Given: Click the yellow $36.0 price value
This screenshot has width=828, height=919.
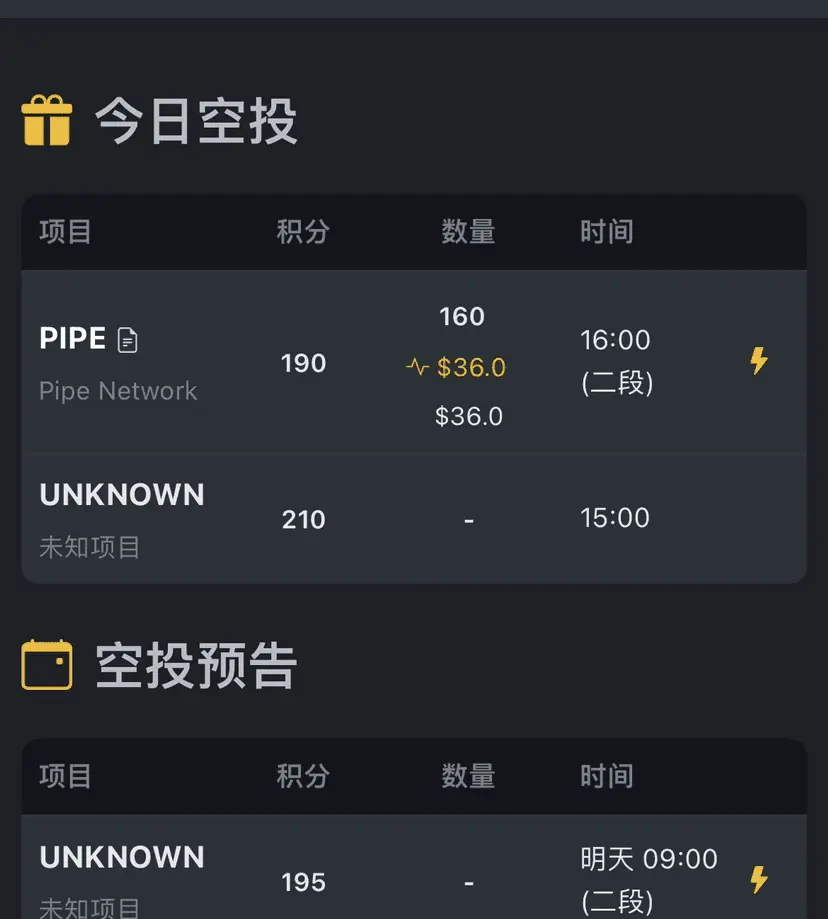Looking at the screenshot, I should (x=471, y=367).
